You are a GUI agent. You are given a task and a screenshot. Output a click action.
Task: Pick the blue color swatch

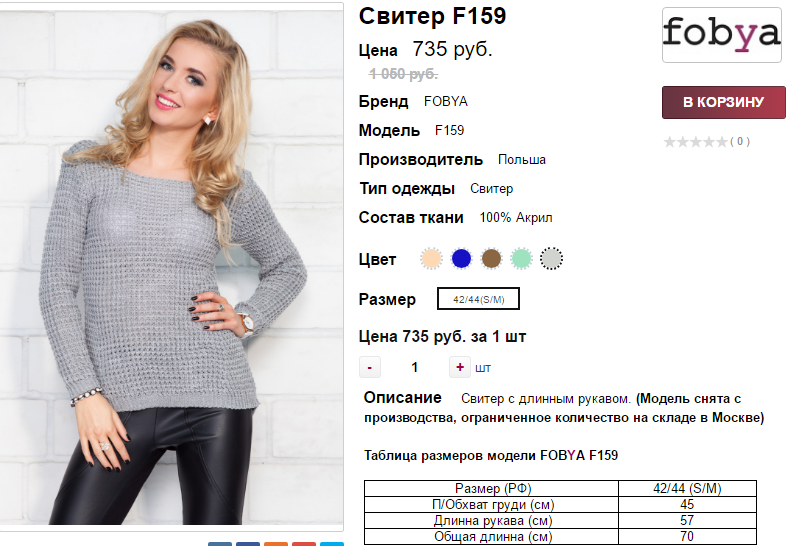click(461, 258)
